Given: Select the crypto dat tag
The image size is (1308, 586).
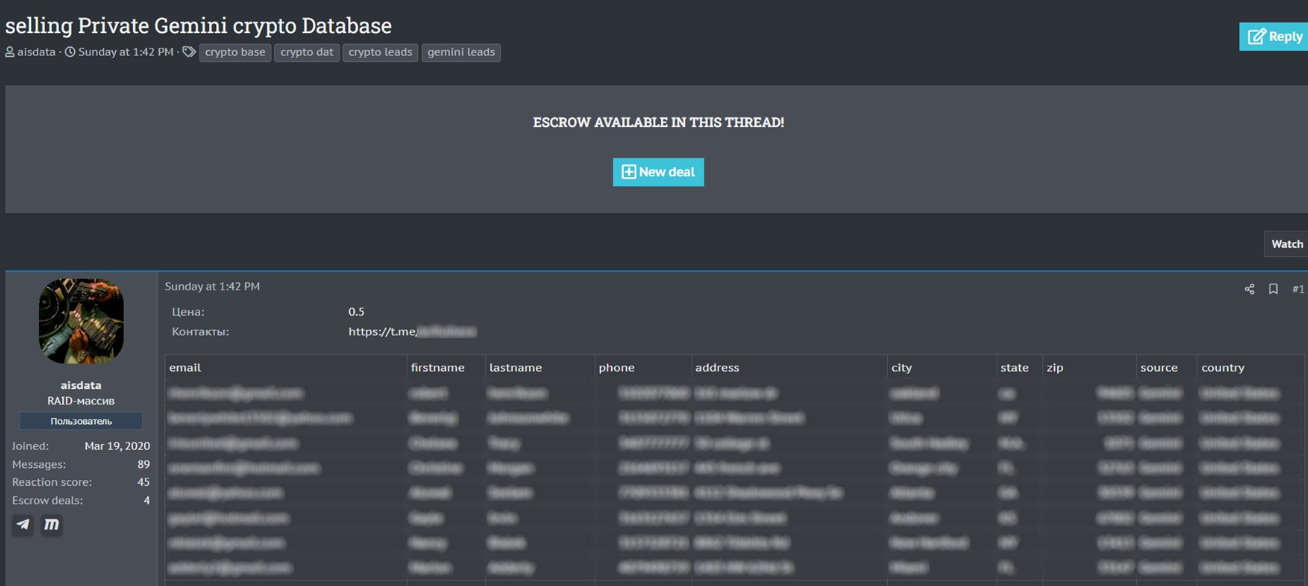Looking at the screenshot, I should click(307, 52).
